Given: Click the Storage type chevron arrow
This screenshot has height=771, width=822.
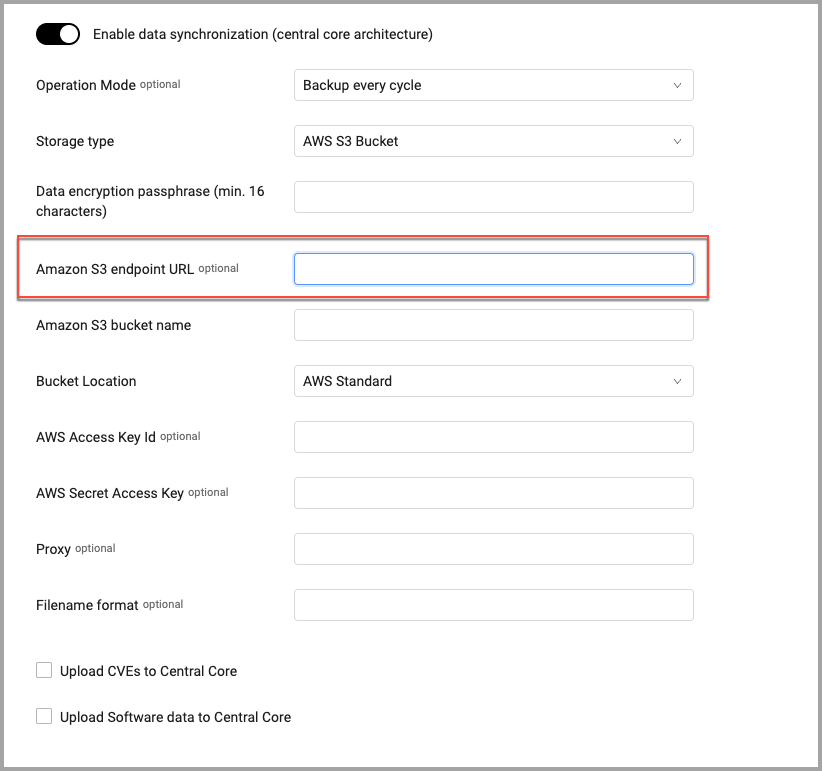Looking at the screenshot, I should (677, 142).
